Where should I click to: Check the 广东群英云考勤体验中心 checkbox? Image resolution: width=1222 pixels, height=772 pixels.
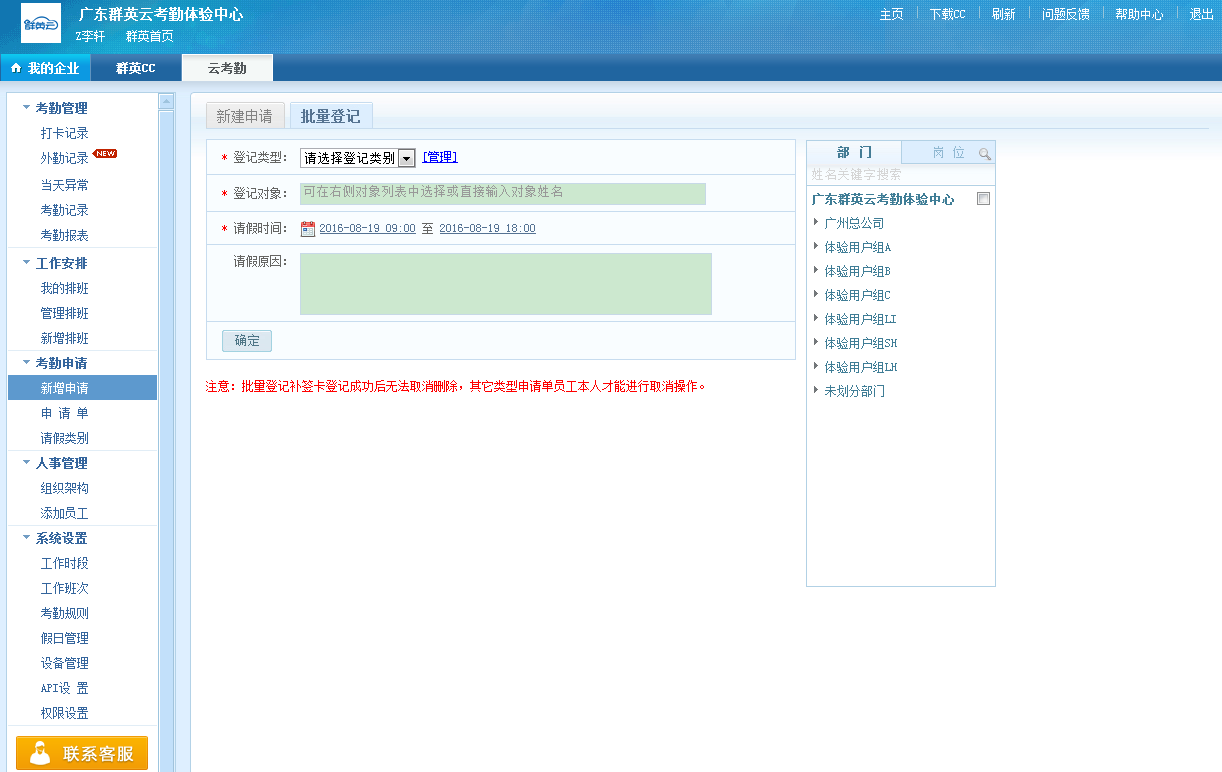(984, 199)
